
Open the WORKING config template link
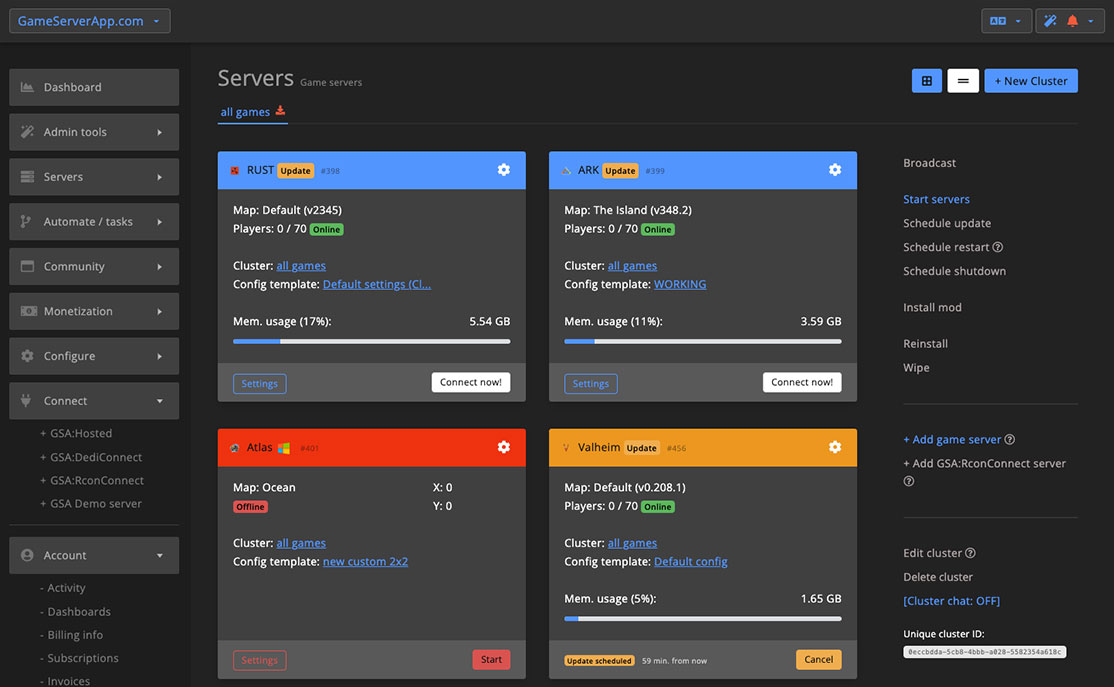coord(680,284)
